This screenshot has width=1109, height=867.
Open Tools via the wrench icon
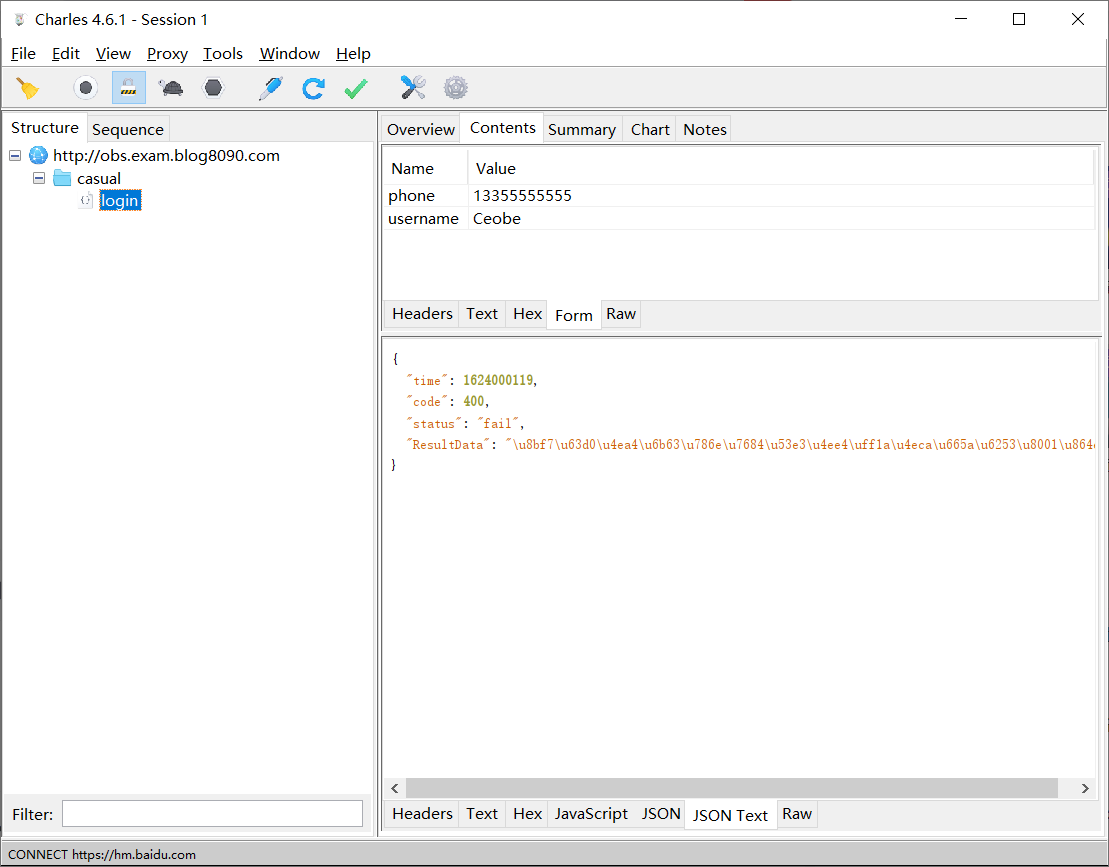point(413,88)
